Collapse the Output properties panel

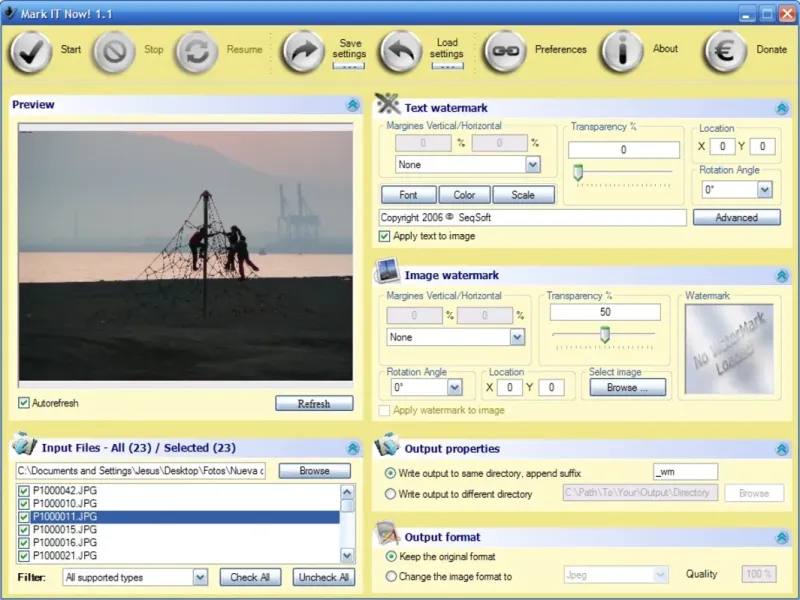(x=782, y=449)
